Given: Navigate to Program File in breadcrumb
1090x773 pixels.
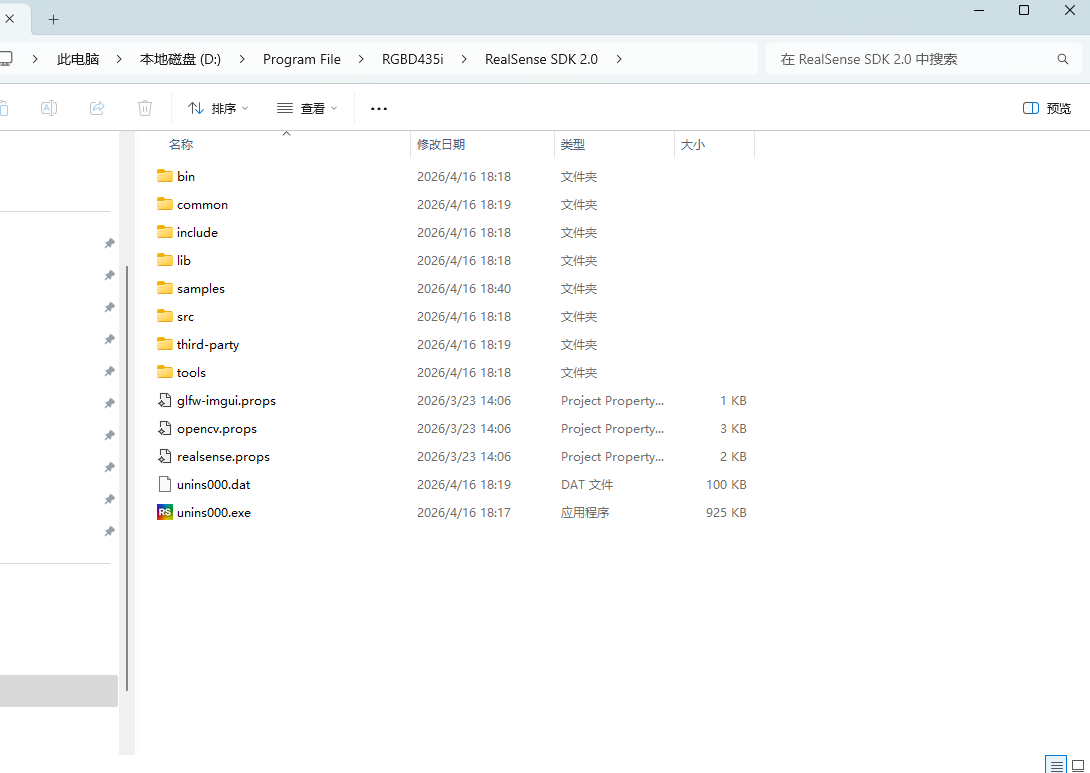Looking at the screenshot, I should coord(302,59).
